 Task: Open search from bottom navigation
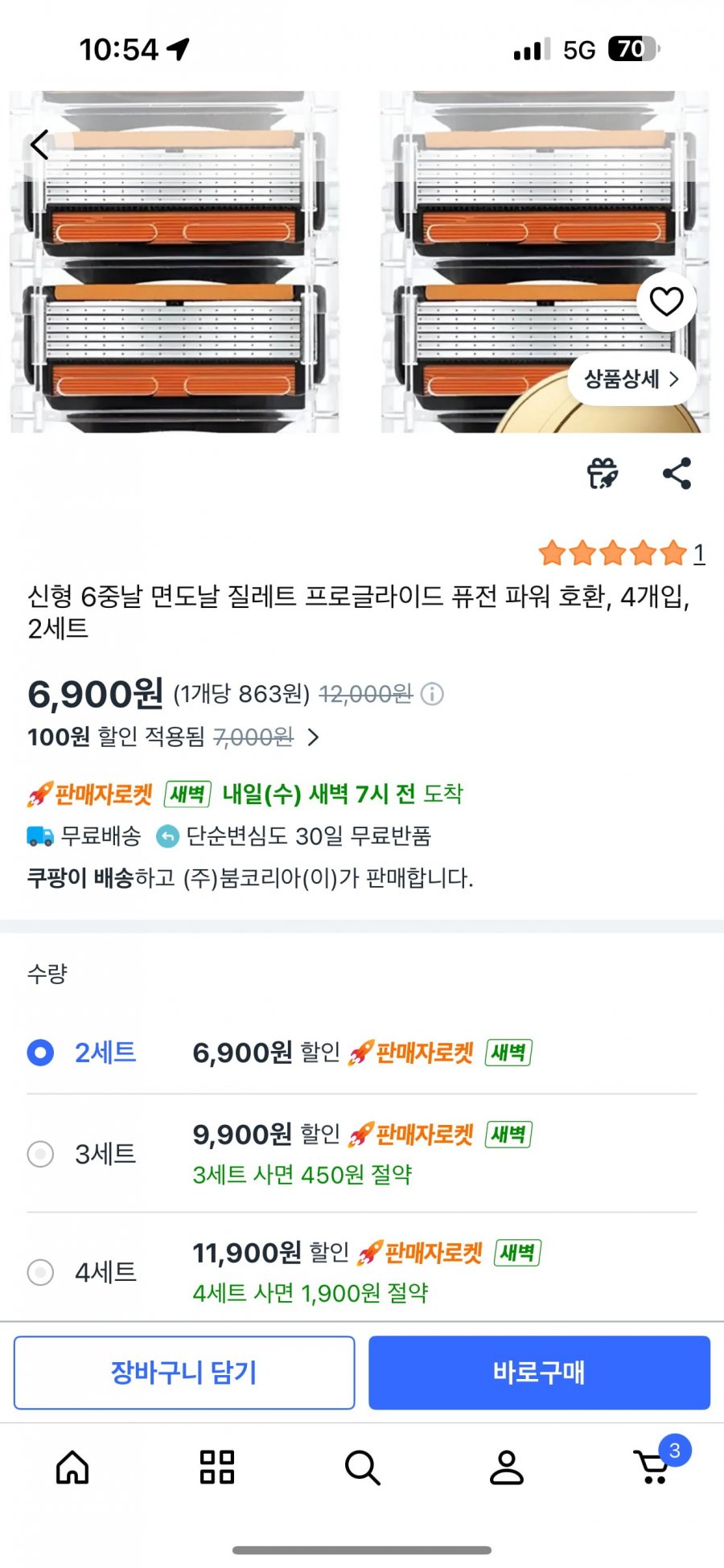coord(362,1467)
